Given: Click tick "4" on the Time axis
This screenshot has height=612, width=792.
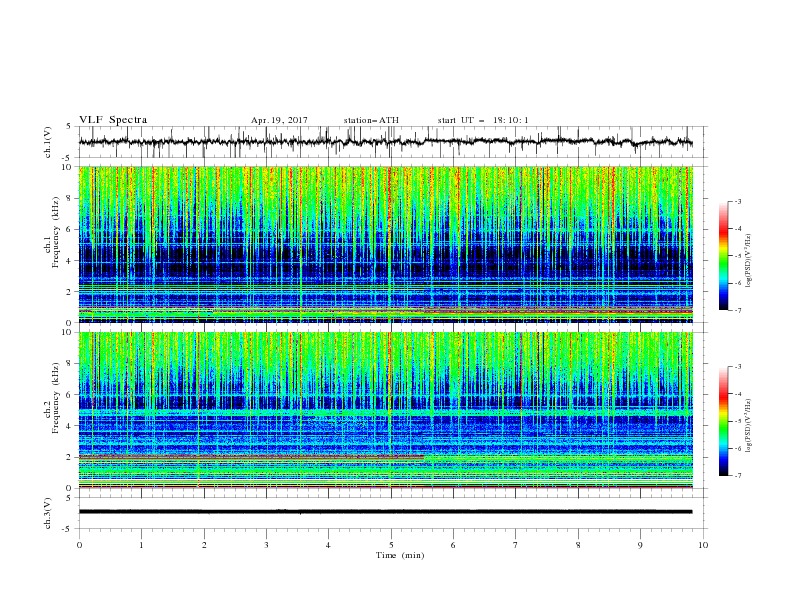Looking at the screenshot, I should tap(328, 545).
